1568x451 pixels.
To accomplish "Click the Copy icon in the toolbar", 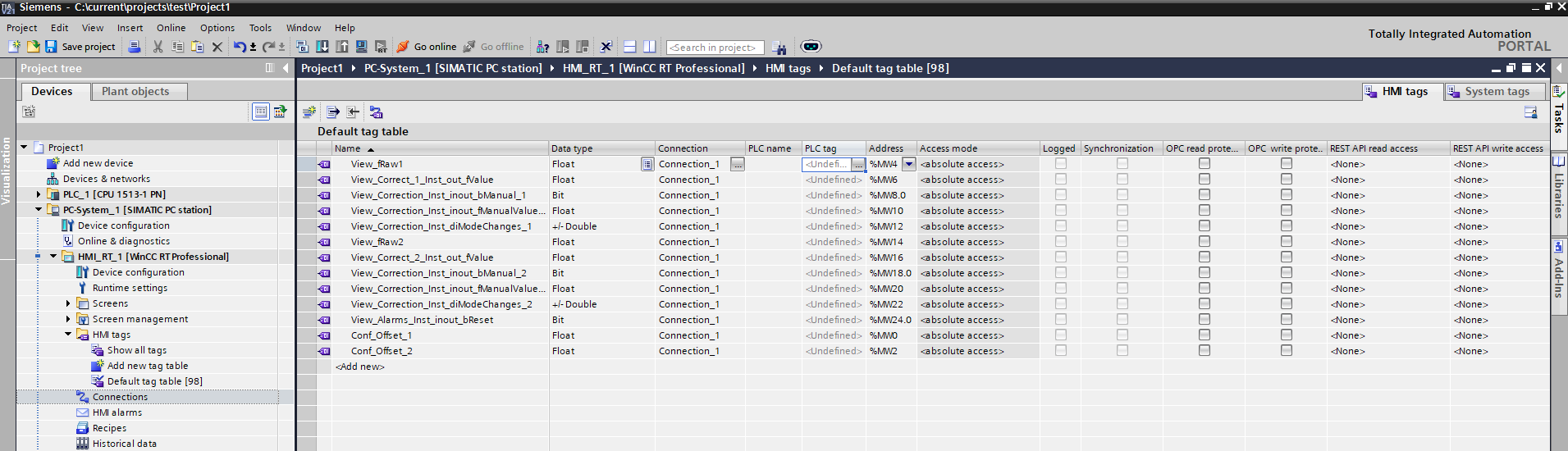I will coord(178,47).
